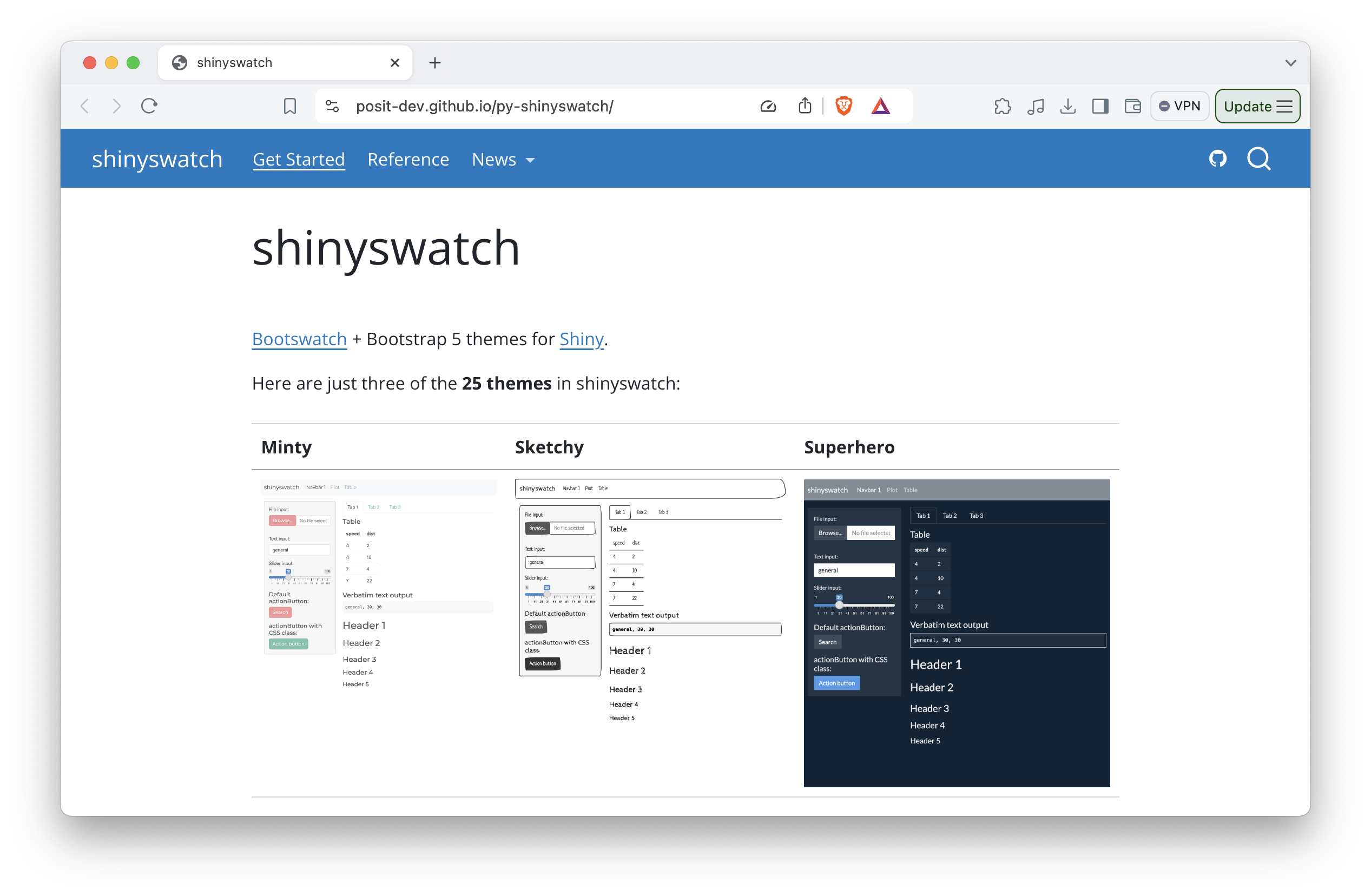The height and width of the screenshot is (896, 1371).
Task: Open the GitHub repository icon
Action: tap(1217, 159)
